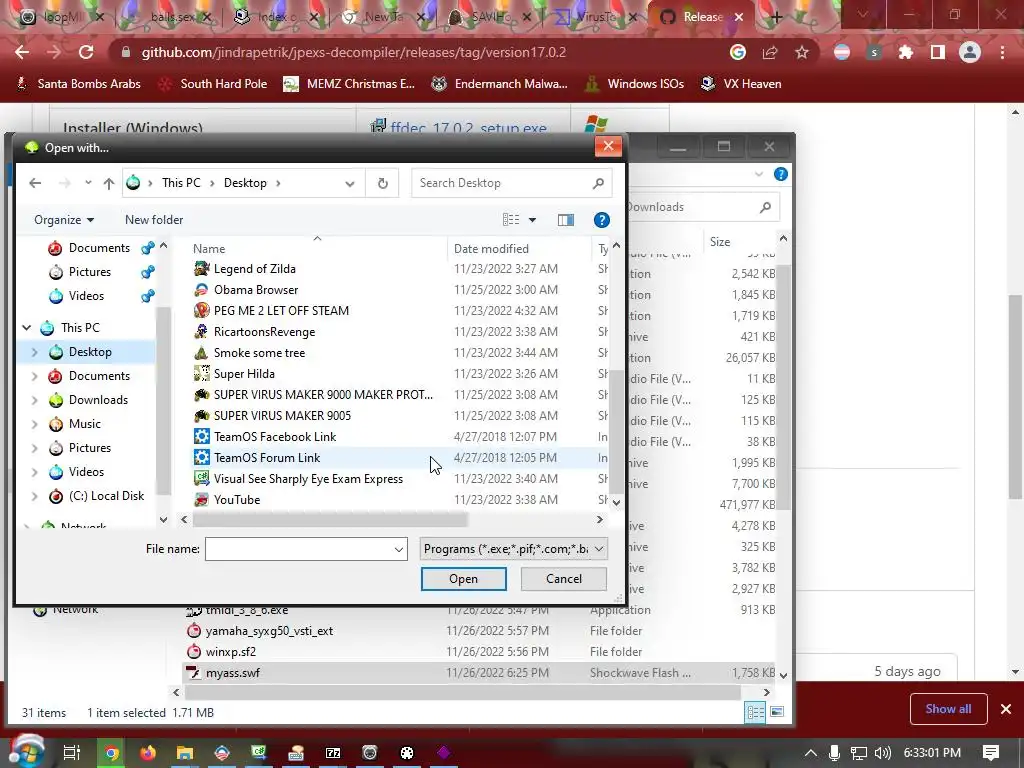1024x768 pixels.
Task: Change the view layout icon in dialog
Action: [x=511, y=220]
